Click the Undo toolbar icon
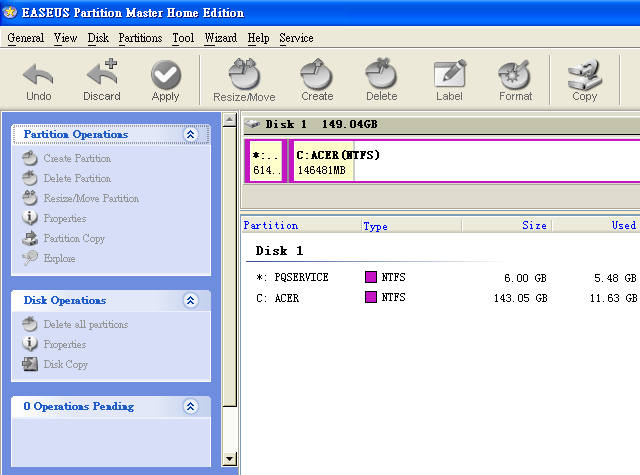Screen dimensions: 640x475 pos(38,75)
